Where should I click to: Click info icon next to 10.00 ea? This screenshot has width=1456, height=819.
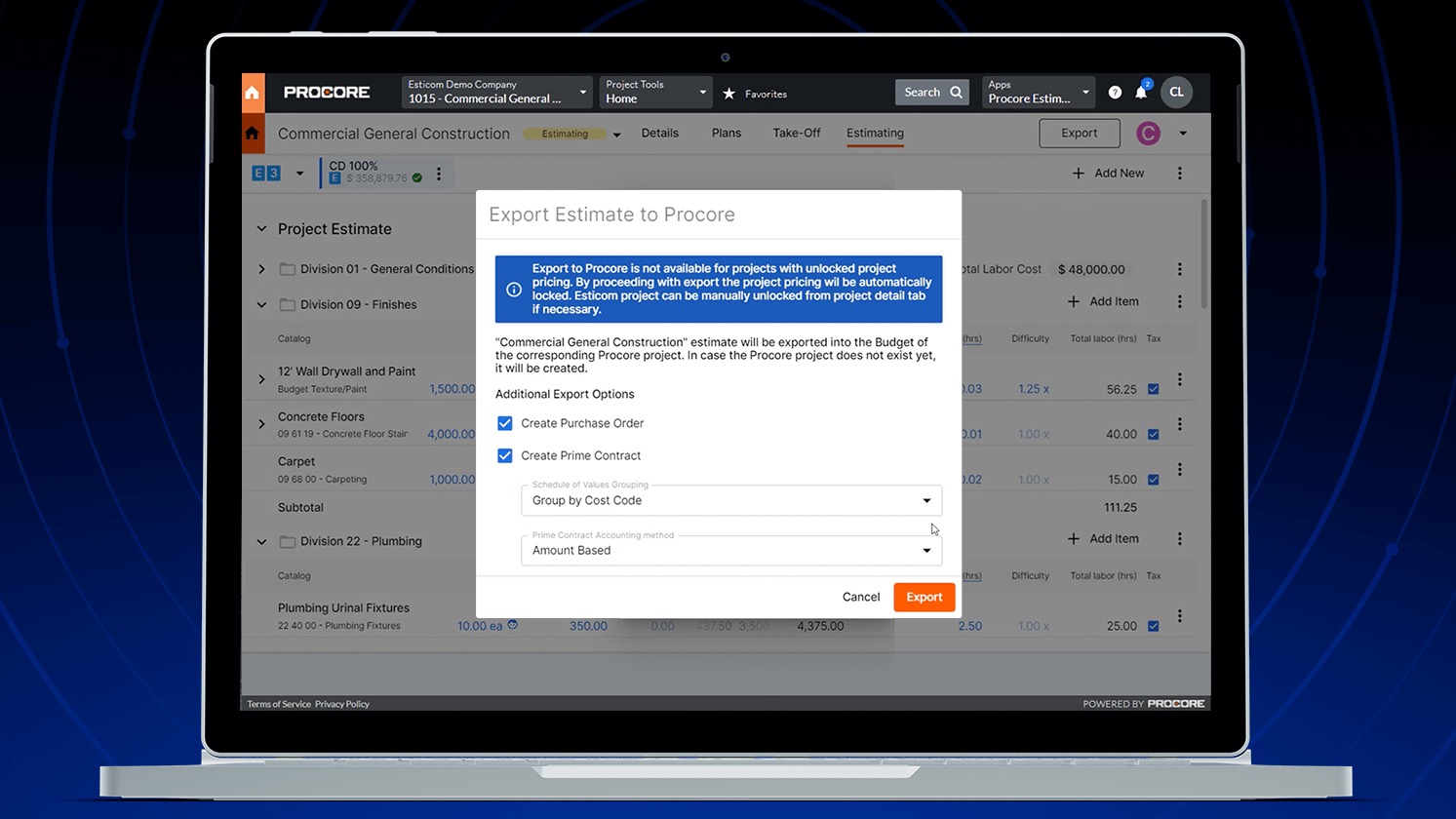coord(513,625)
